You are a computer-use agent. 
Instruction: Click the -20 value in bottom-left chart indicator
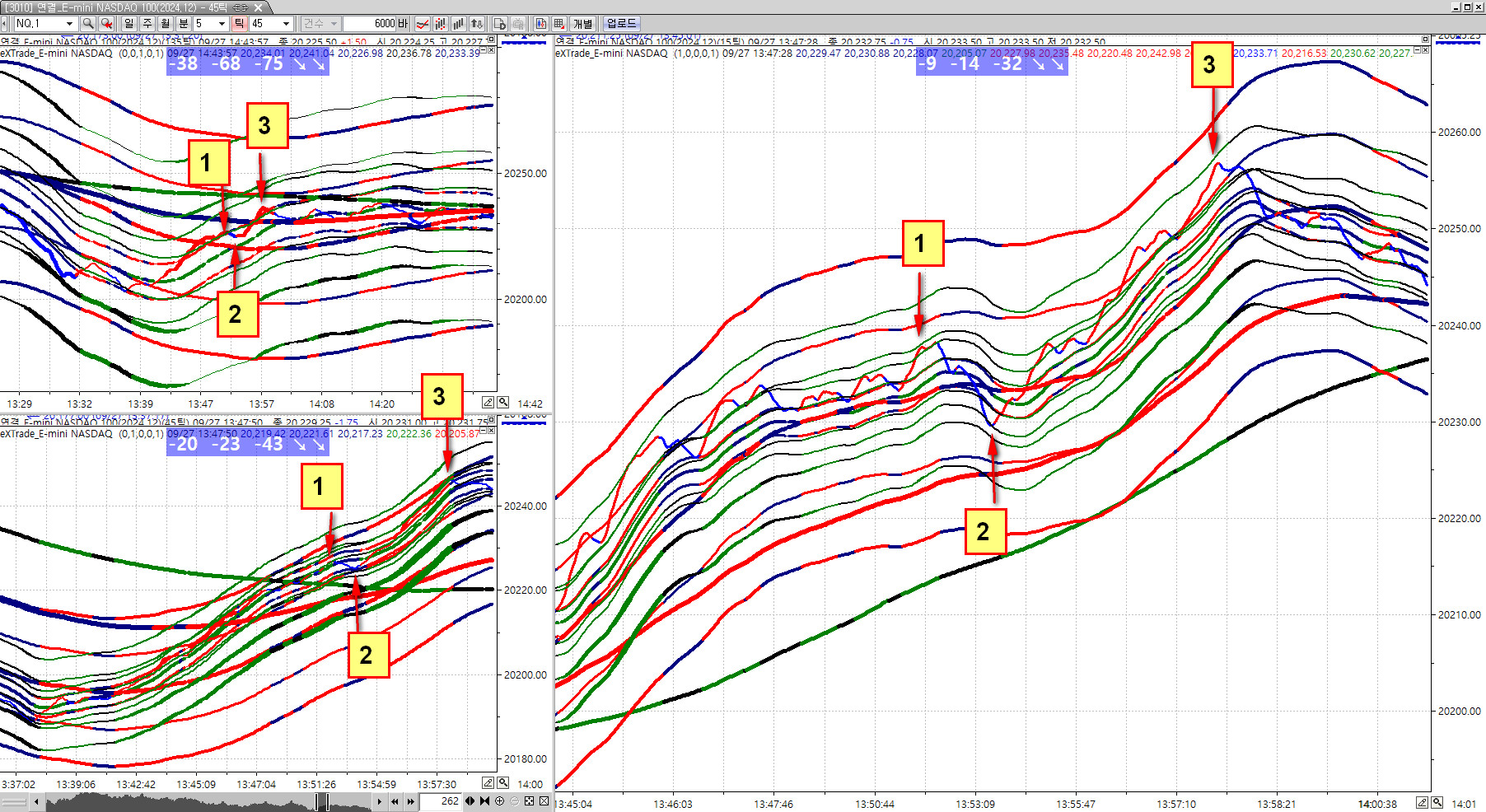coord(184,445)
